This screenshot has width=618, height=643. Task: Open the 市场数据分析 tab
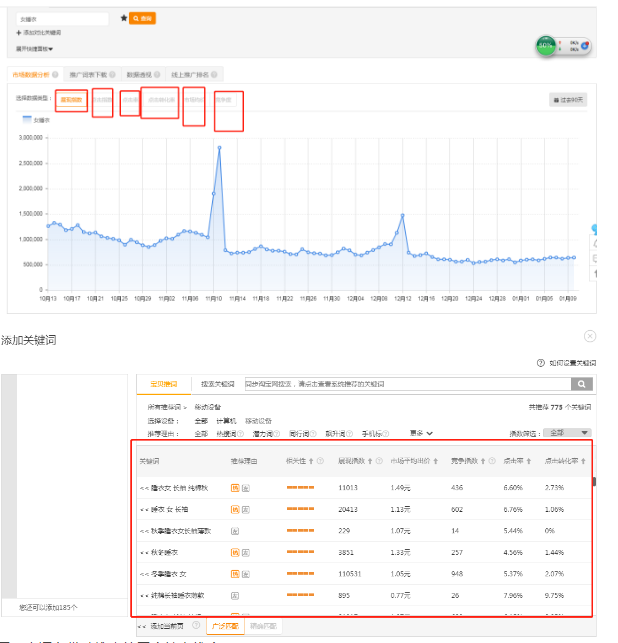coord(31,75)
